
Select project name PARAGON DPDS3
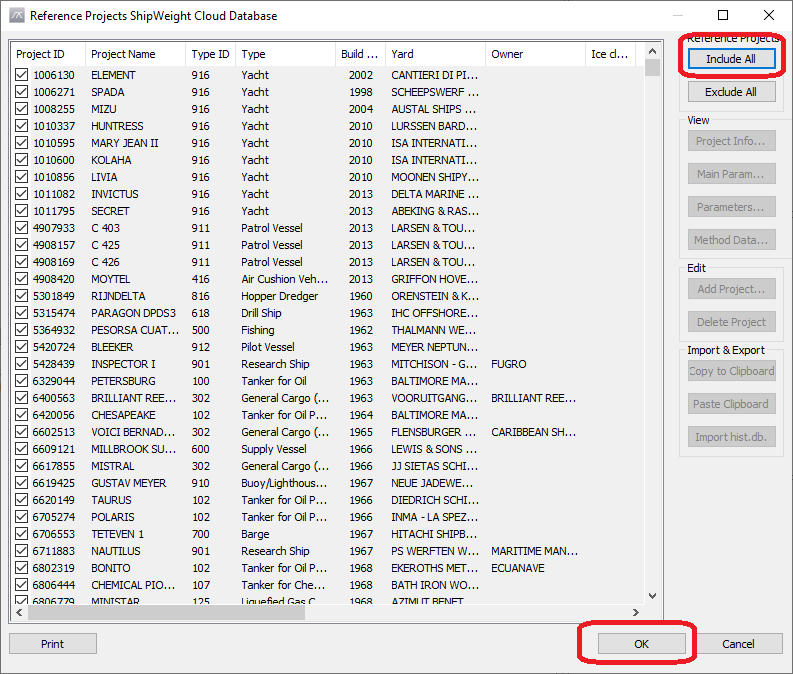(x=134, y=313)
